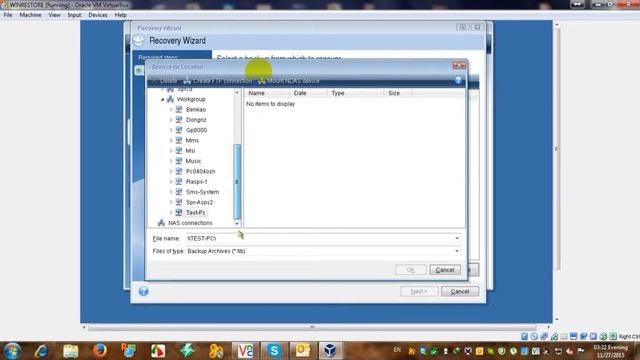Select Test-Pc in the network tree
Screen dimensions: 640x360
[x=196, y=213]
